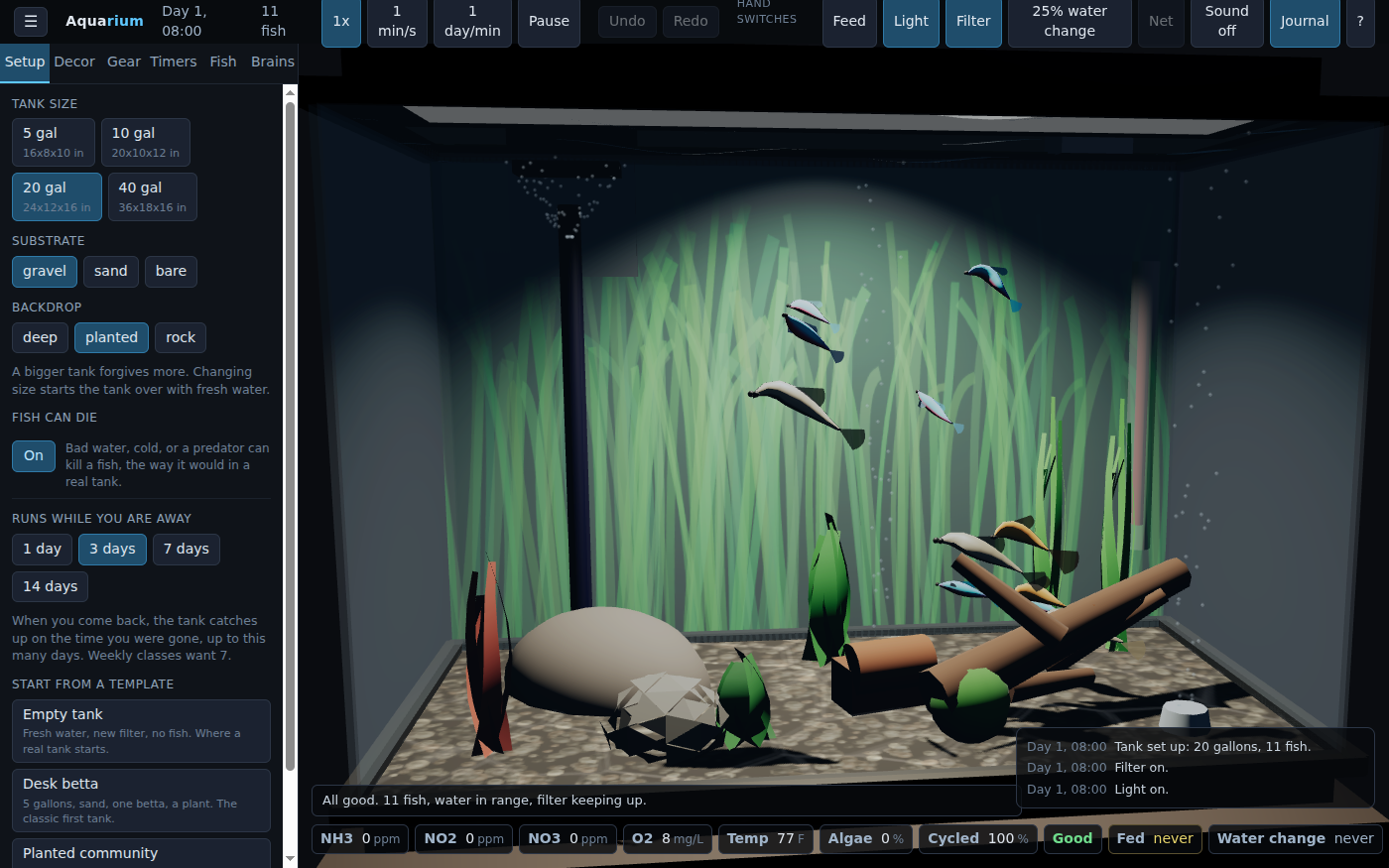Screen dimensions: 1389x868
Task: Click the sidebar vertical scrollbar
Action: [x=290, y=436]
